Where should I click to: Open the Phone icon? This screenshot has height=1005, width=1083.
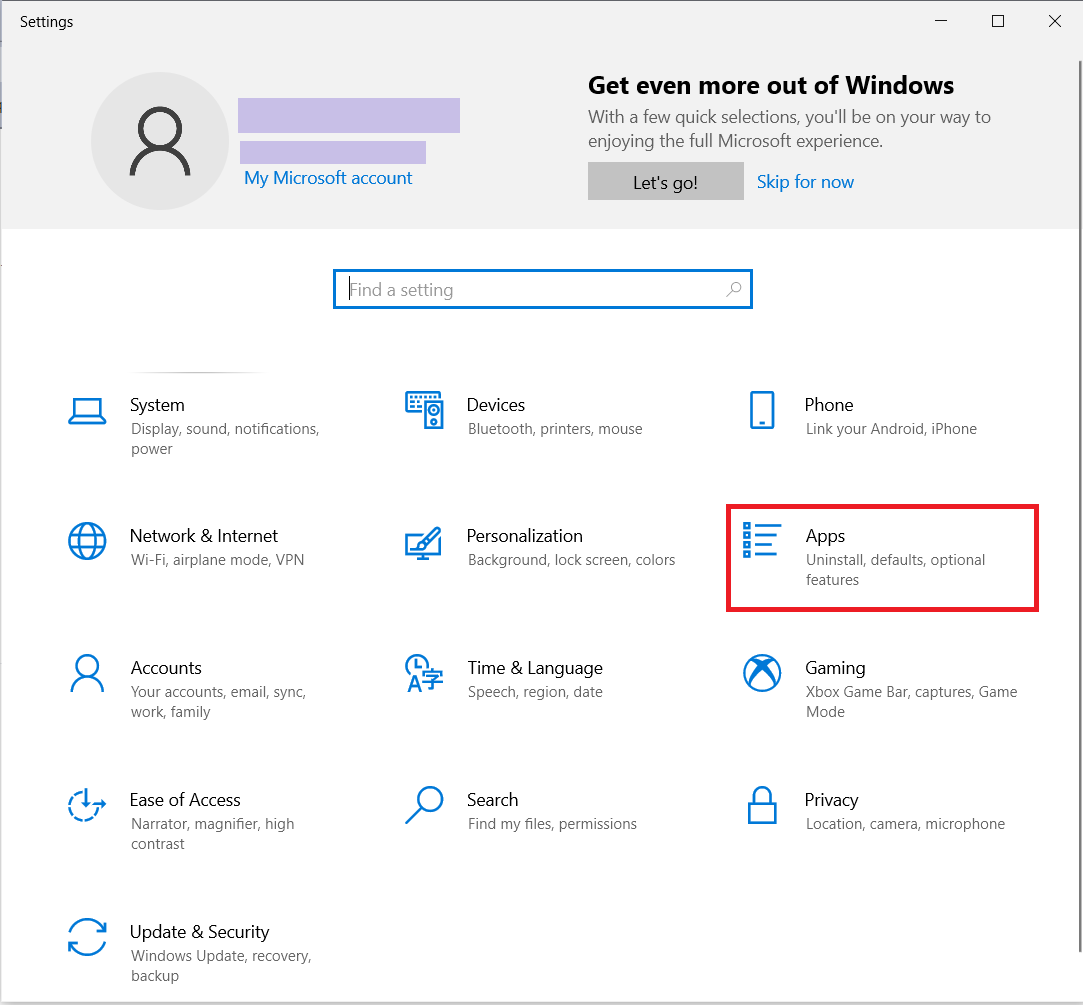pos(762,410)
